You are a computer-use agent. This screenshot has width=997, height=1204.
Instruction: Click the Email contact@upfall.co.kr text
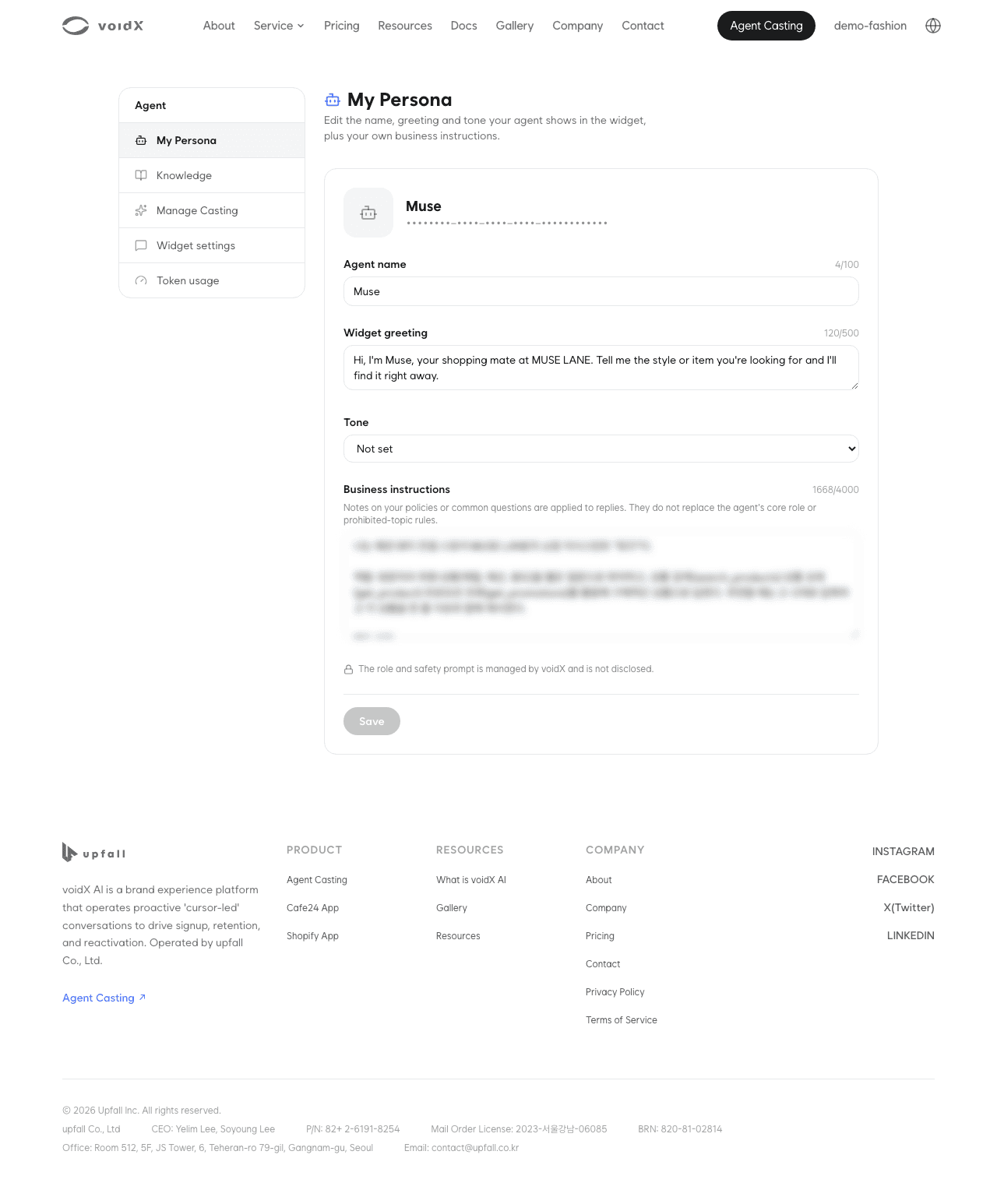(461, 1148)
